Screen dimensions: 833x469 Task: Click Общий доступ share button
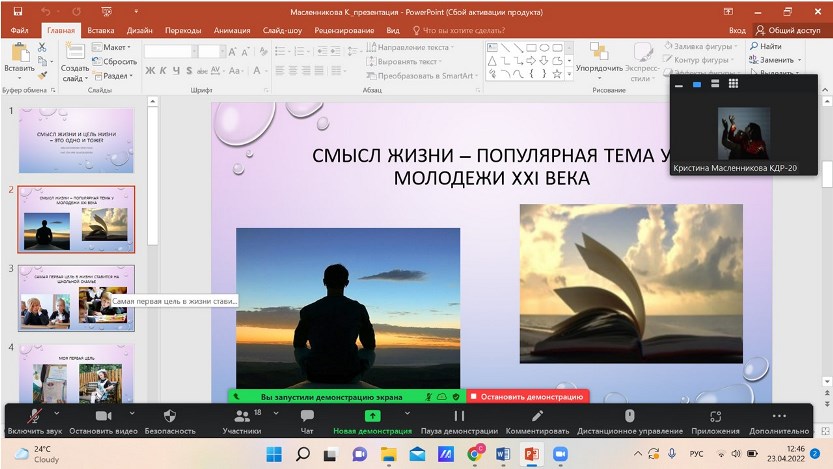[x=788, y=31]
